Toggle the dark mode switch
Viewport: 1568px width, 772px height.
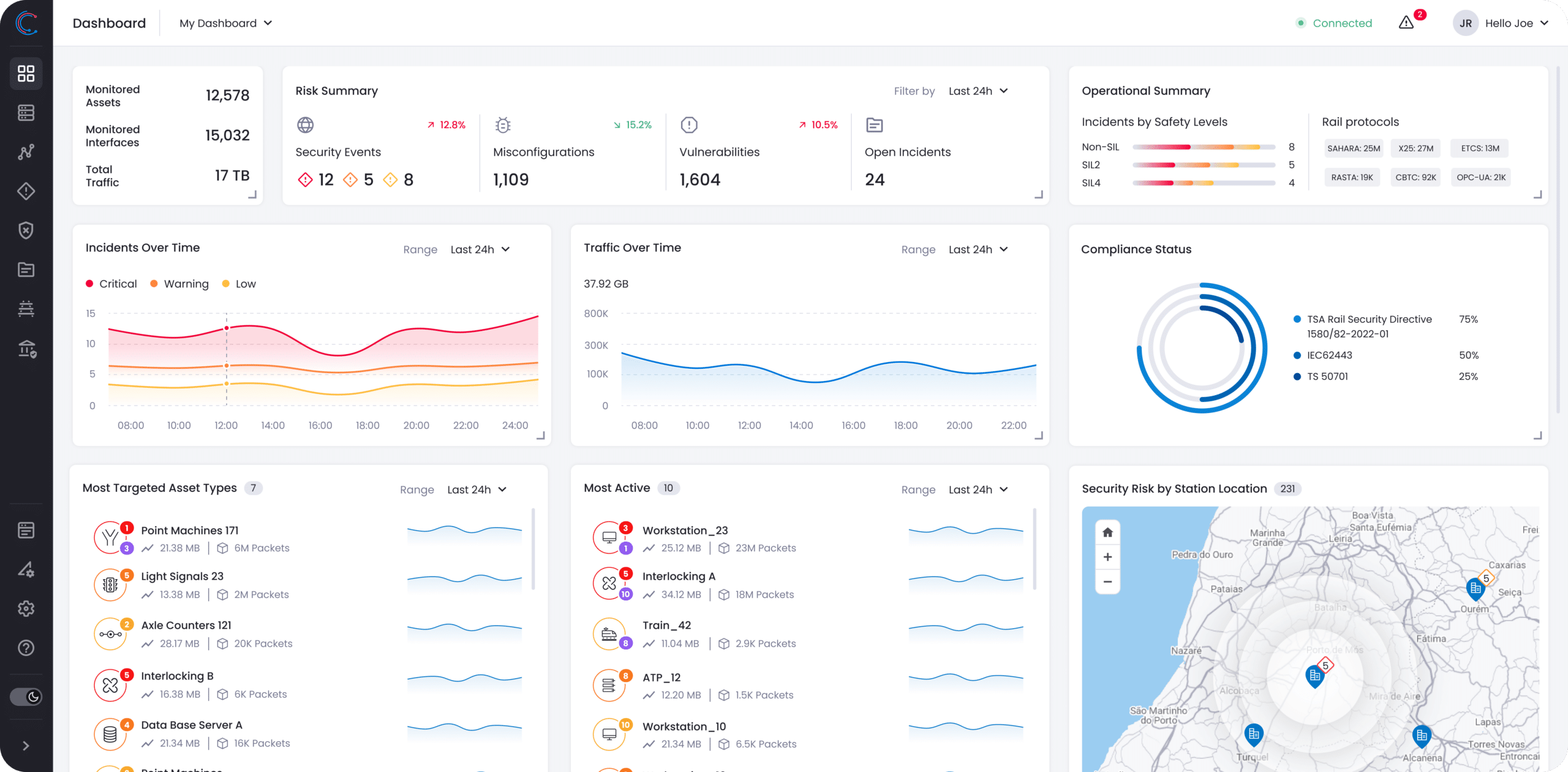tap(26, 697)
